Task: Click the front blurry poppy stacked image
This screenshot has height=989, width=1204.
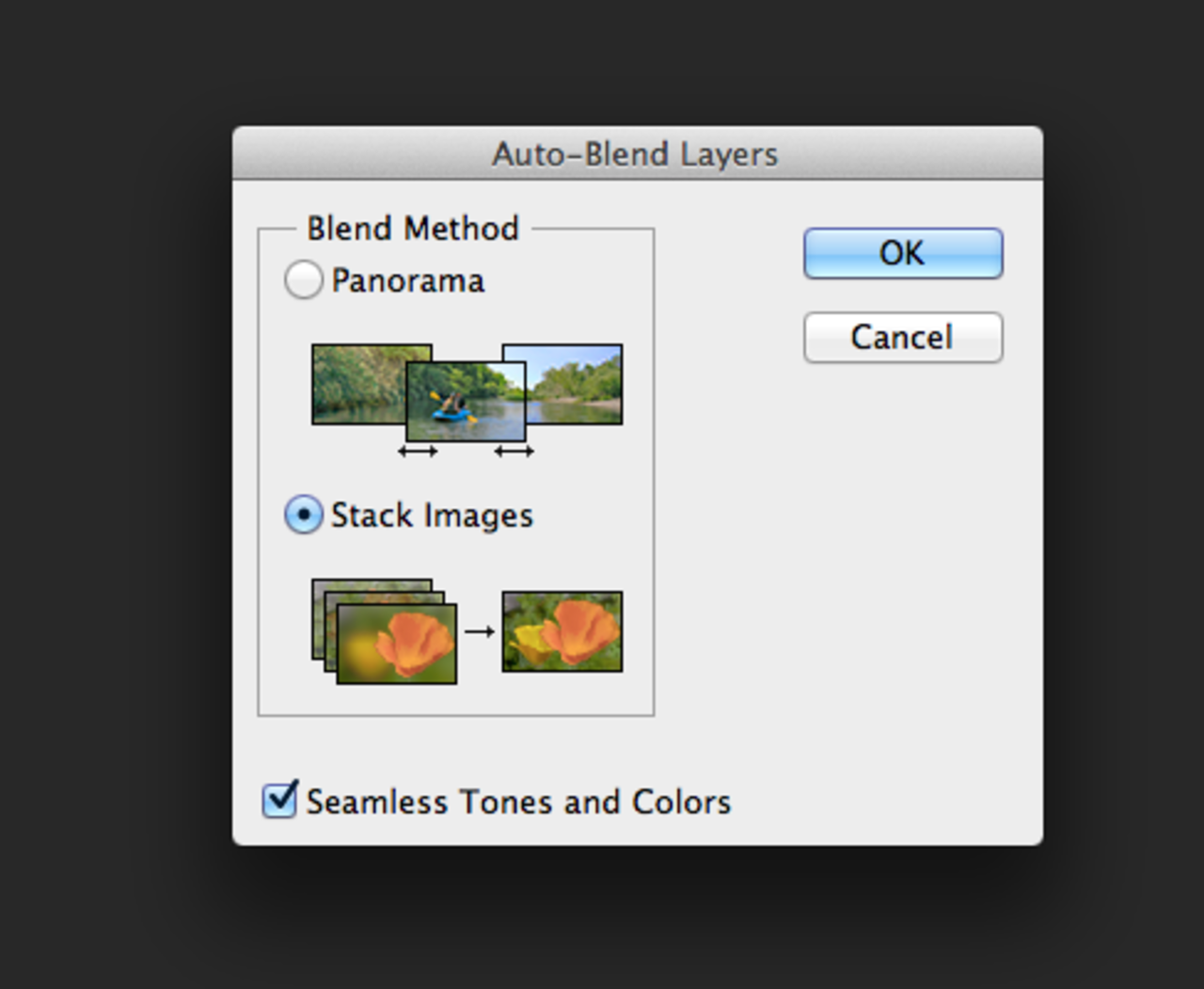Action: point(396,644)
